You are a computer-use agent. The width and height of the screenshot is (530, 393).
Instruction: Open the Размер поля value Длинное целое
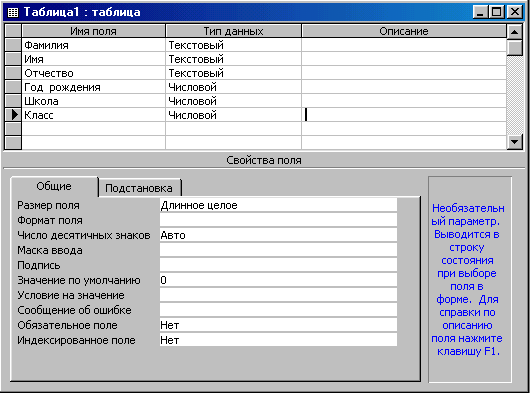point(278,205)
